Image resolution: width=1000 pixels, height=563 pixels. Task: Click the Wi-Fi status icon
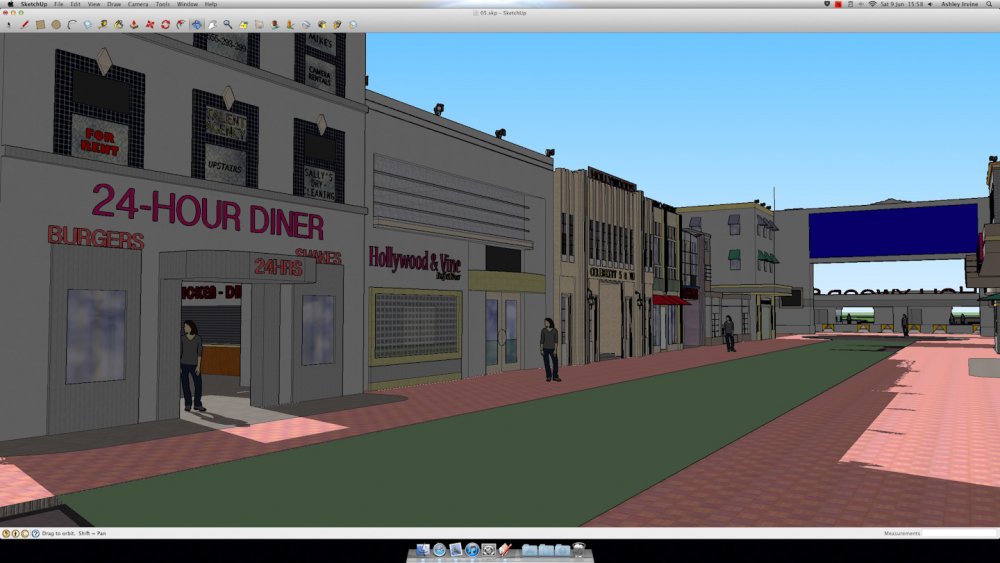click(x=872, y=4)
